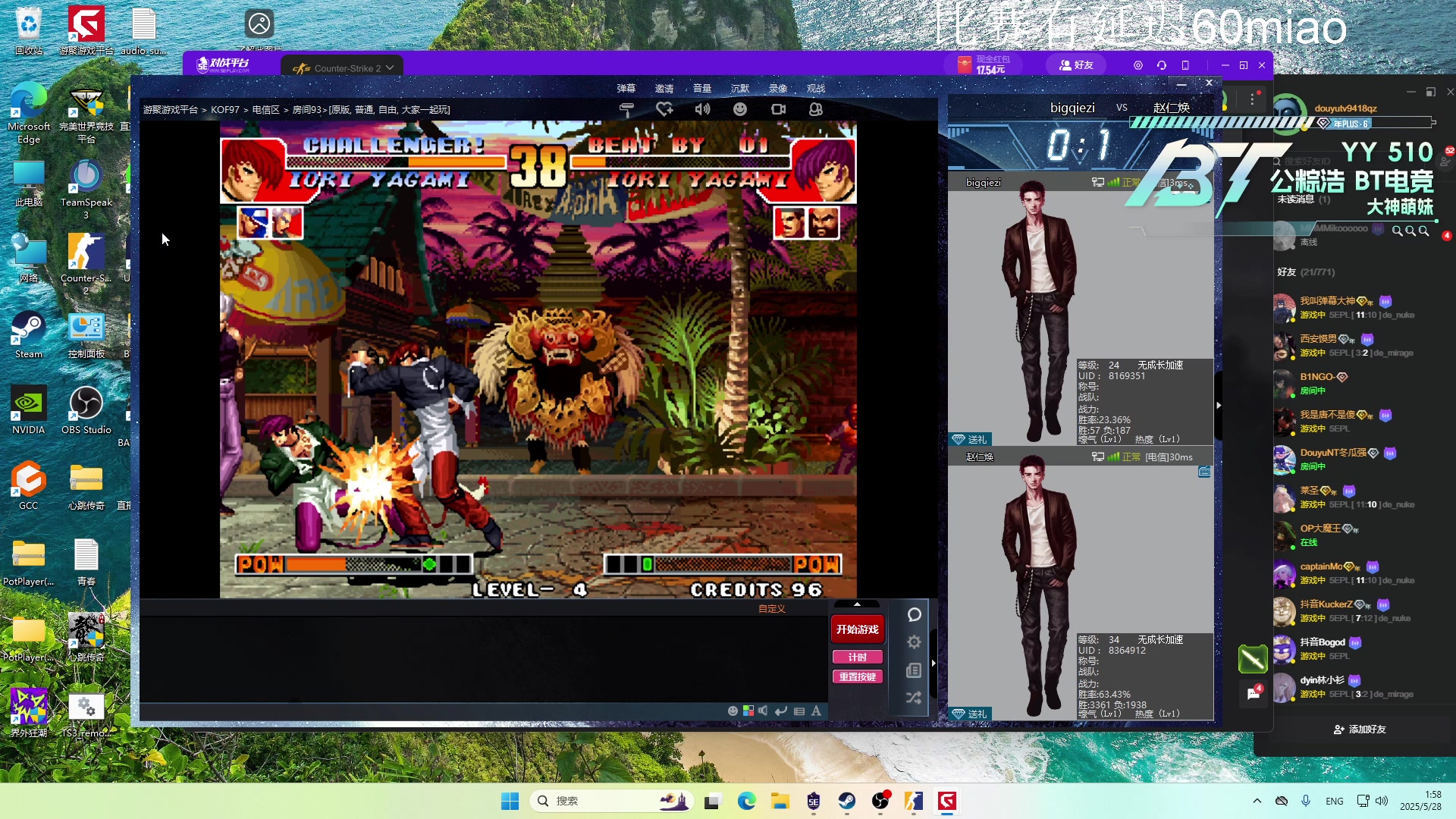Click the 计时 timer button
The height and width of the screenshot is (819, 1456).
tap(858, 657)
